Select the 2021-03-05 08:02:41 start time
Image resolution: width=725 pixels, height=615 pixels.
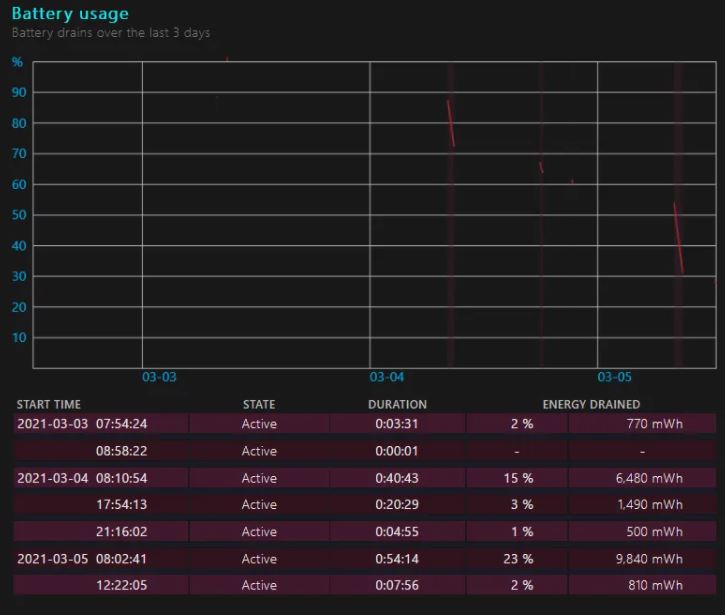point(82,559)
